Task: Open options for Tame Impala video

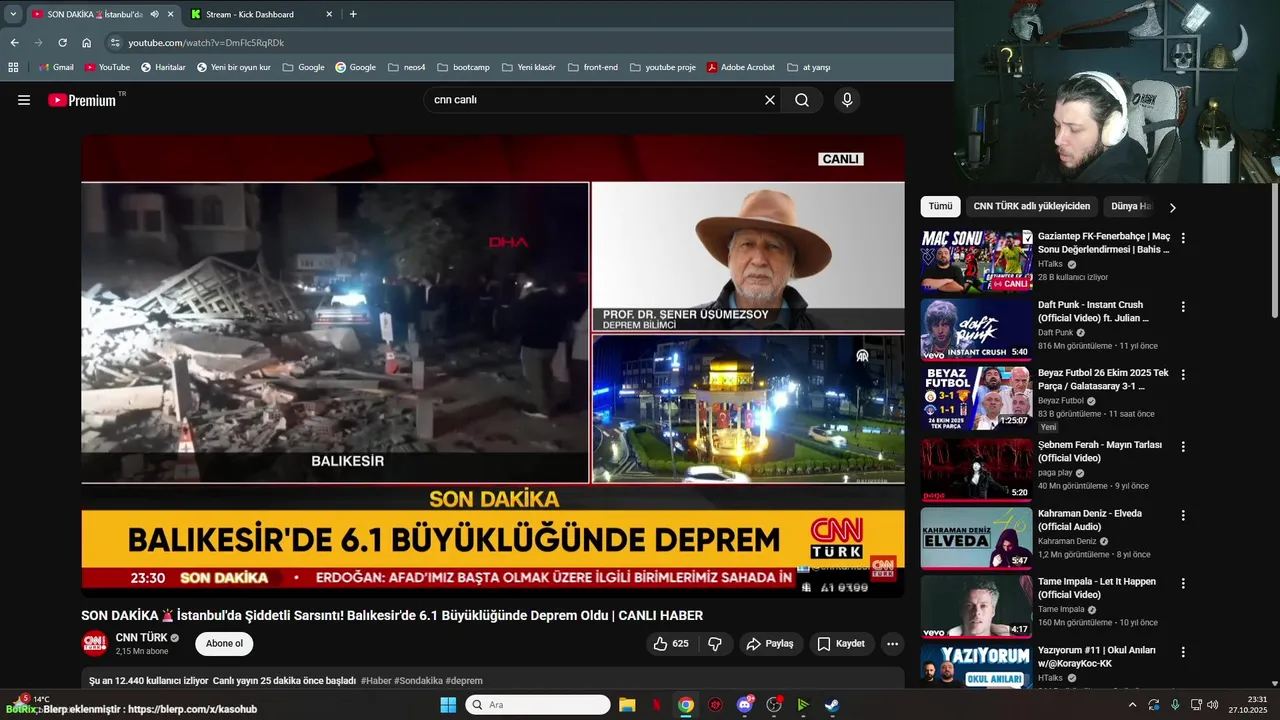Action: (x=1183, y=583)
